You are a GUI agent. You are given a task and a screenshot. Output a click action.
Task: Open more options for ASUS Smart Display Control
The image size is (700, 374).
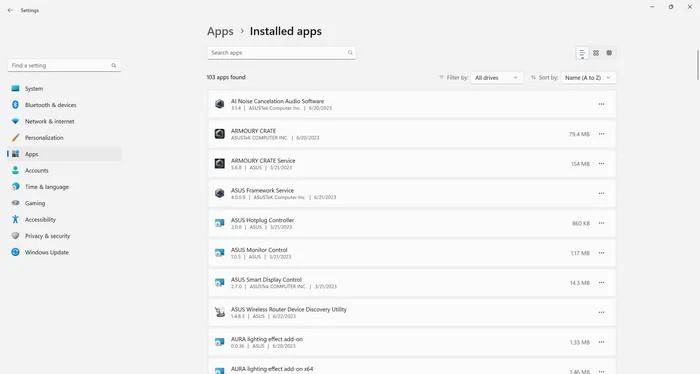coord(601,283)
